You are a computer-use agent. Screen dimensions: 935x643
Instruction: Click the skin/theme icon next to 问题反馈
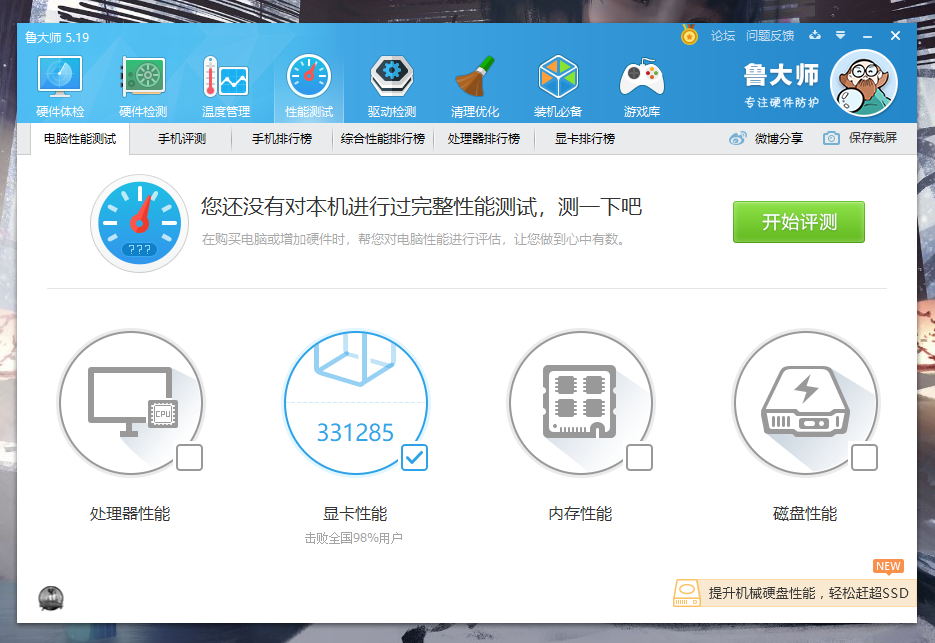(x=815, y=35)
